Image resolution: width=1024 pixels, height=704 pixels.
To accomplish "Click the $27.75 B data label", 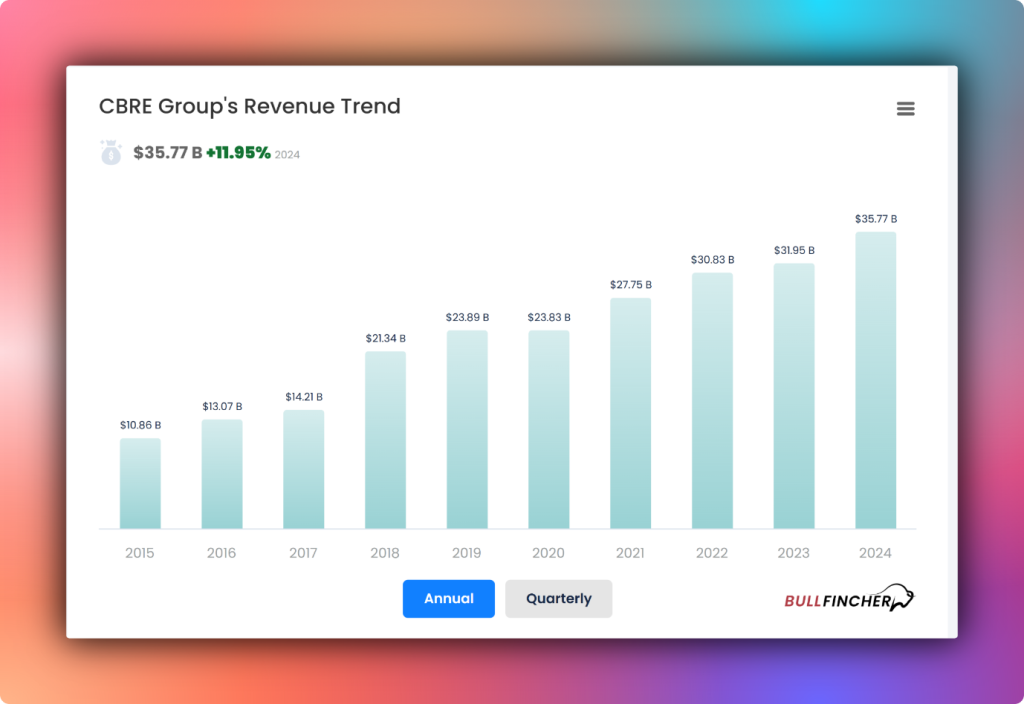I will 631,285.
